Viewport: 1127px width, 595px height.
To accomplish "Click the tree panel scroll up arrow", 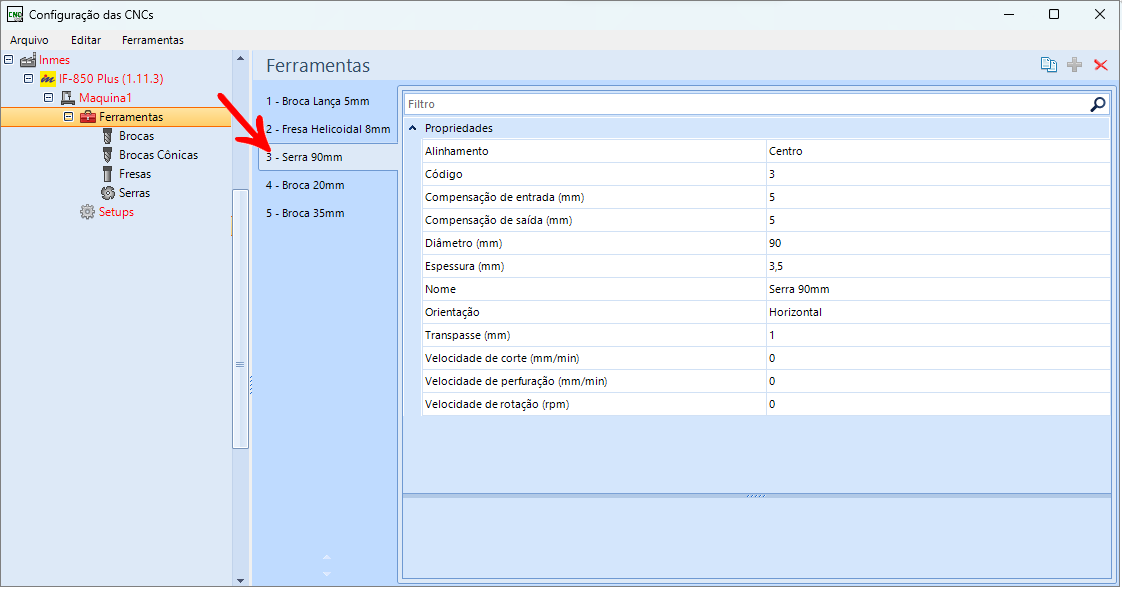I will 240,58.
